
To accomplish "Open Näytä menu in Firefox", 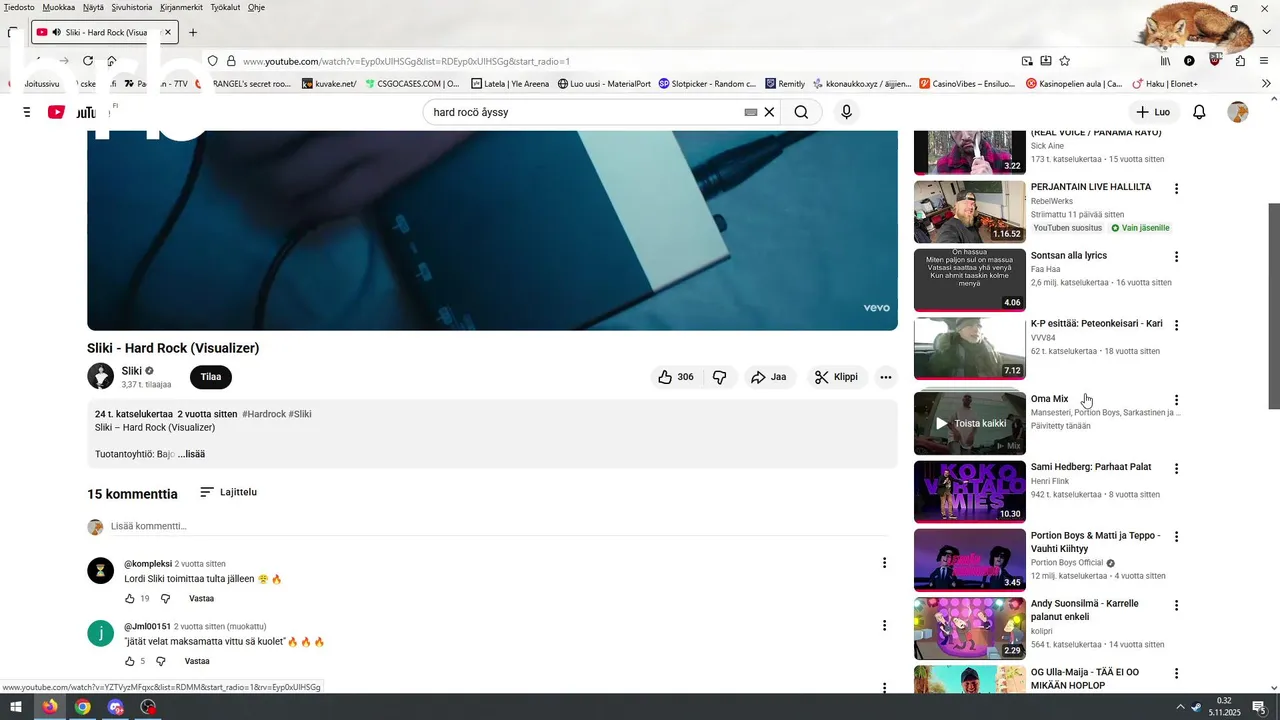I will (93, 7).
